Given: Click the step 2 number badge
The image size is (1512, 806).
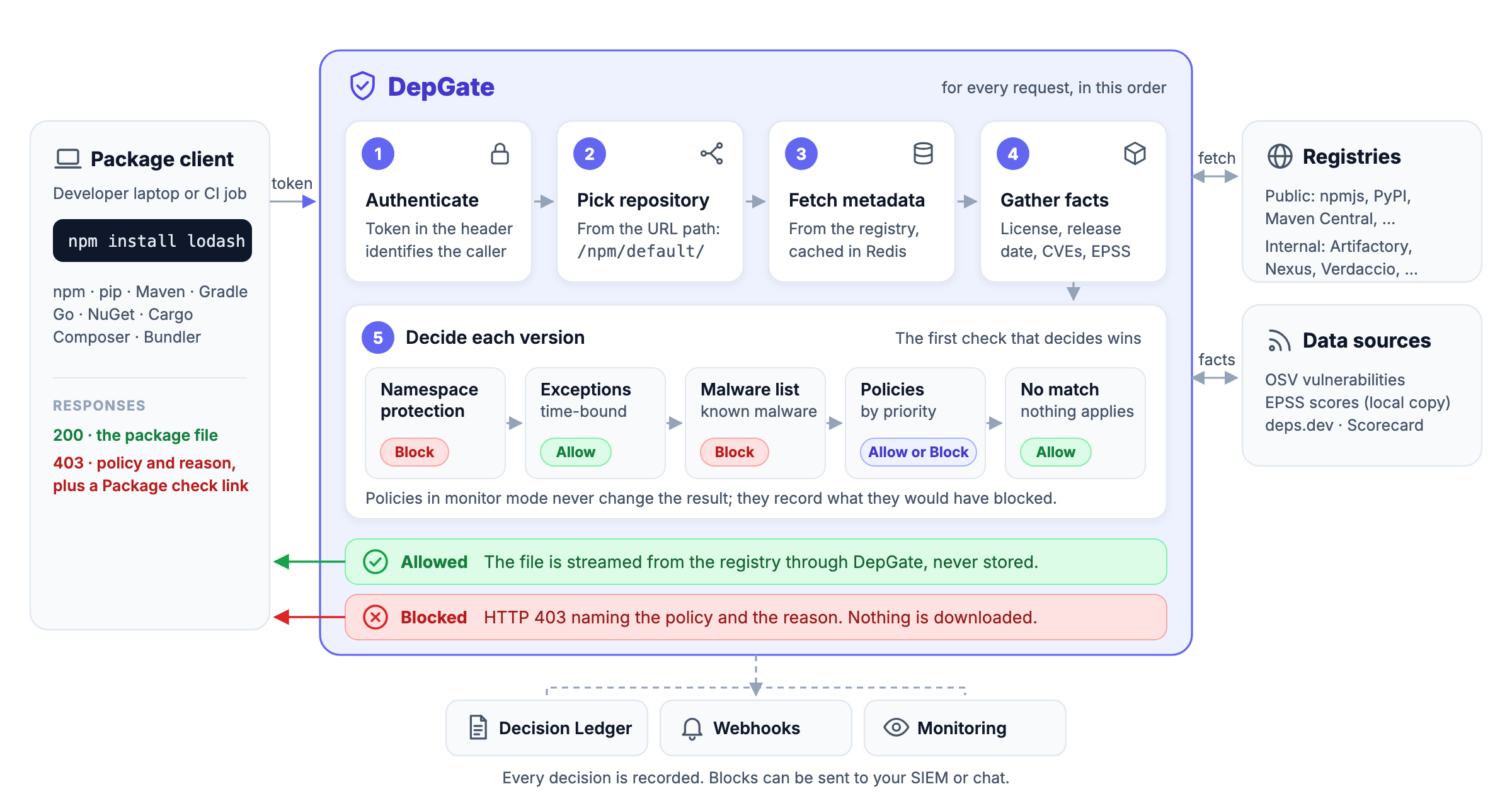Looking at the screenshot, I should 590,154.
